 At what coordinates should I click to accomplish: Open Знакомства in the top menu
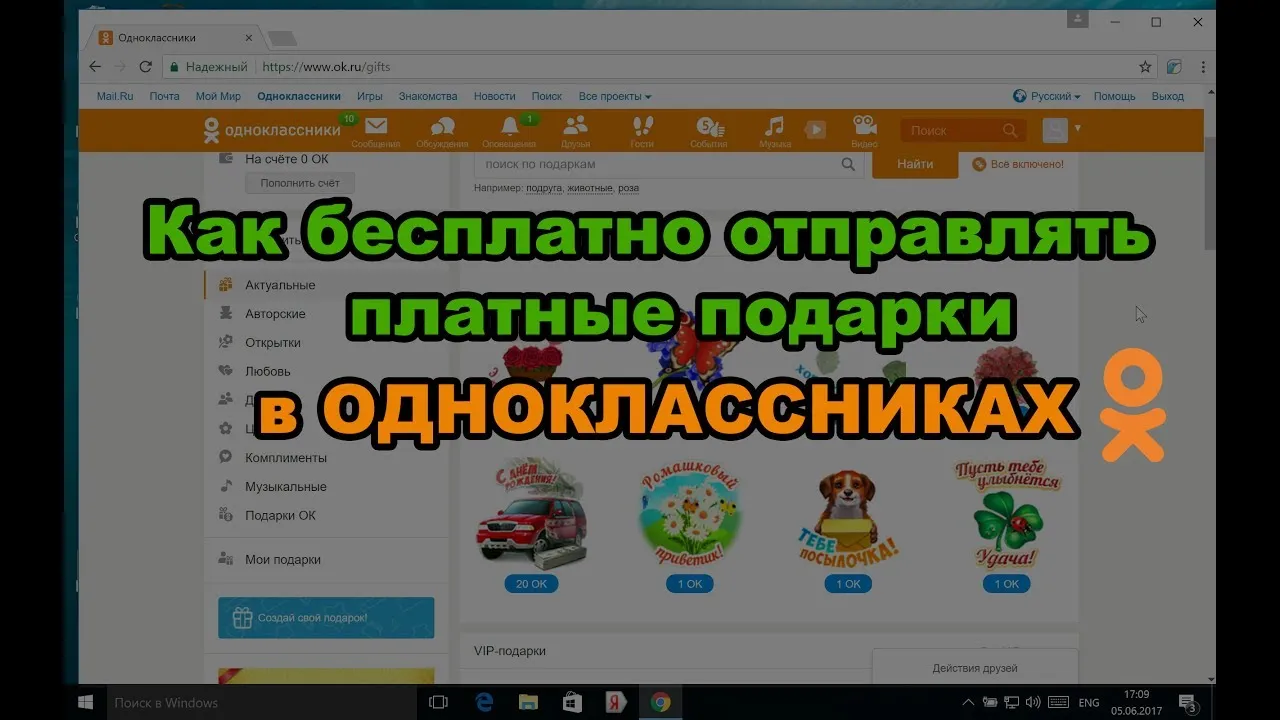(x=428, y=96)
